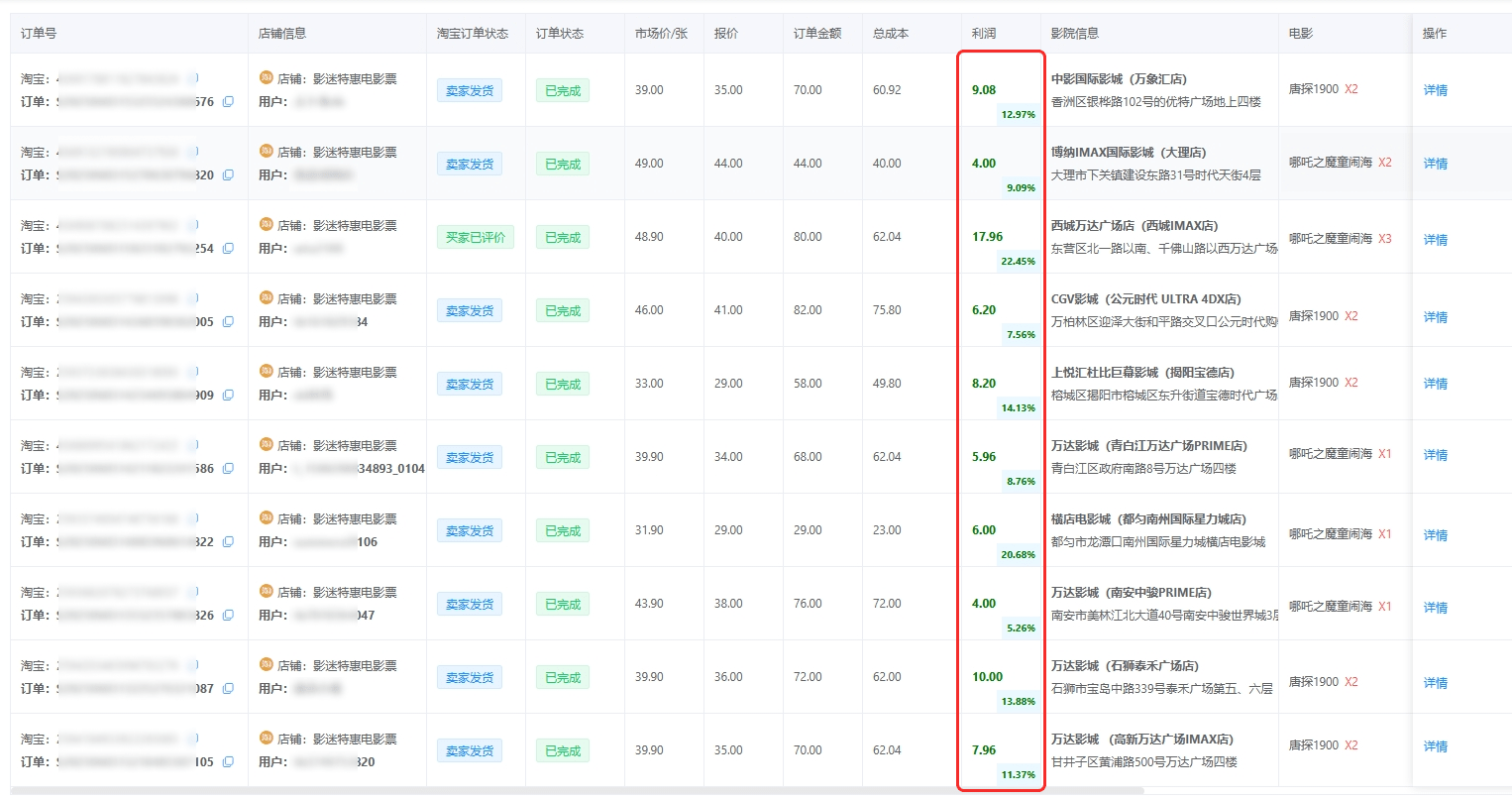
Task: Click cinema name 中影国际影城（万象汇店）
Action: point(1119,79)
